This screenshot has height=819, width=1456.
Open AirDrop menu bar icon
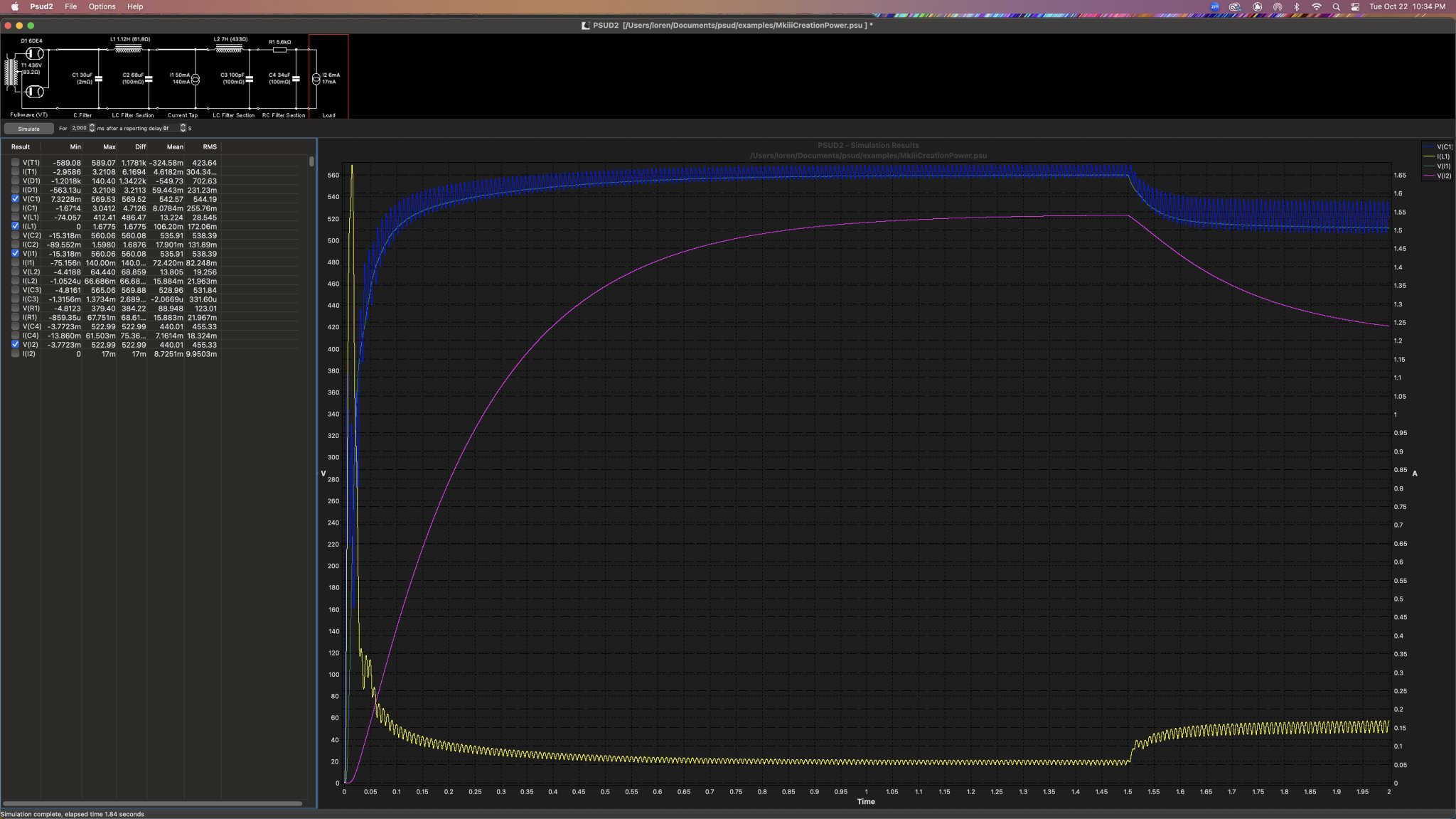point(1278,6)
